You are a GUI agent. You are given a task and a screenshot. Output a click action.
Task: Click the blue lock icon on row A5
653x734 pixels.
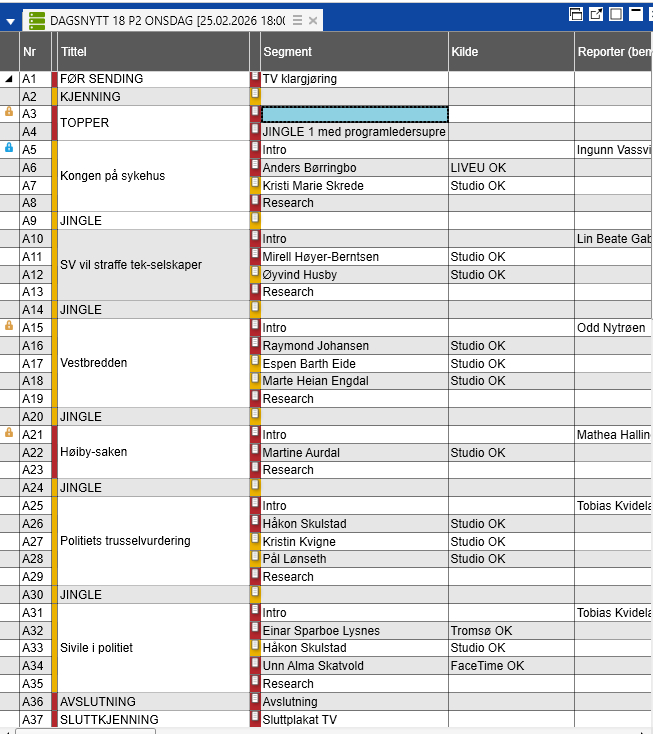(10, 148)
